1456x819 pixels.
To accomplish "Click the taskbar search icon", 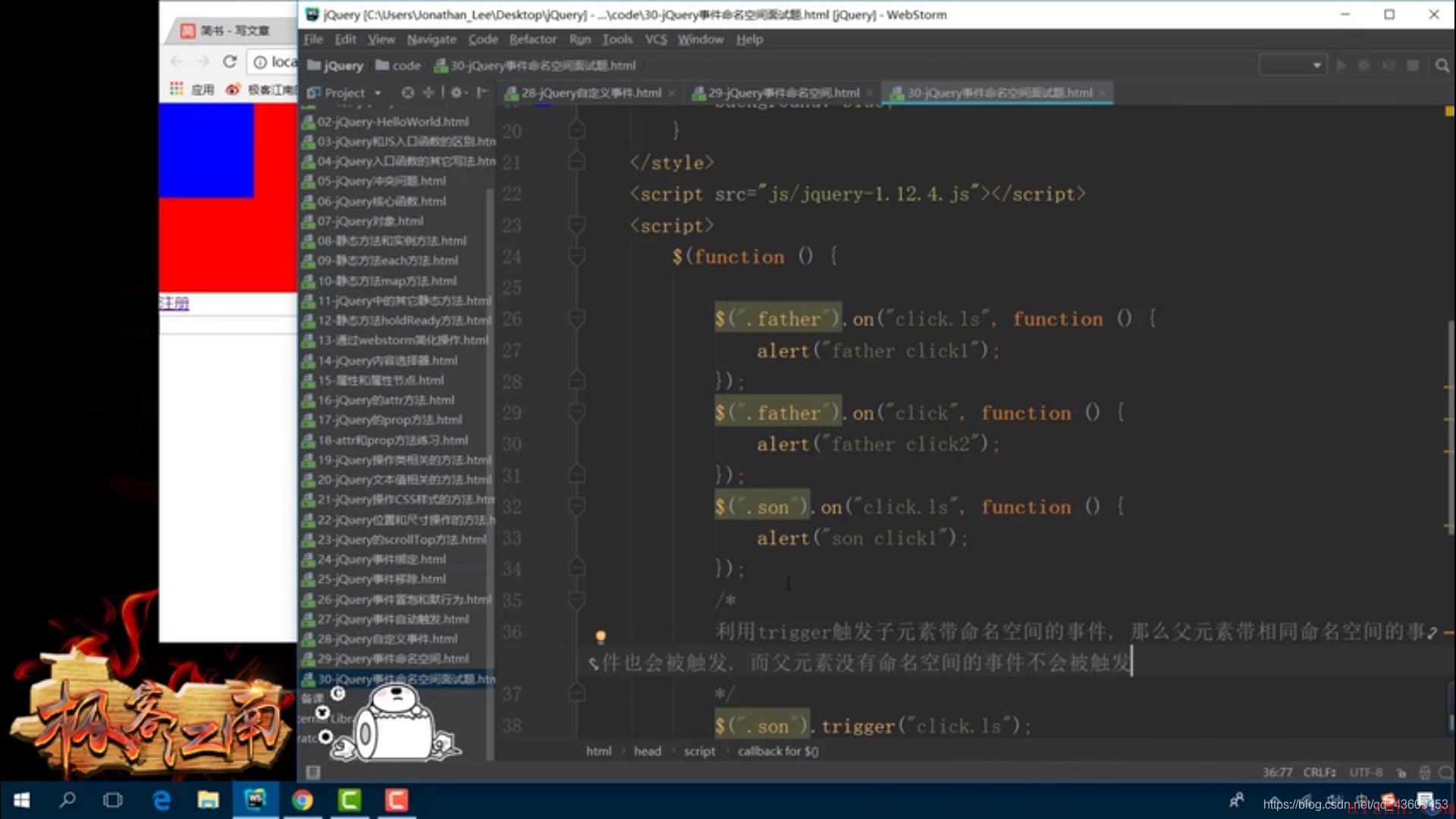I will [x=67, y=800].
